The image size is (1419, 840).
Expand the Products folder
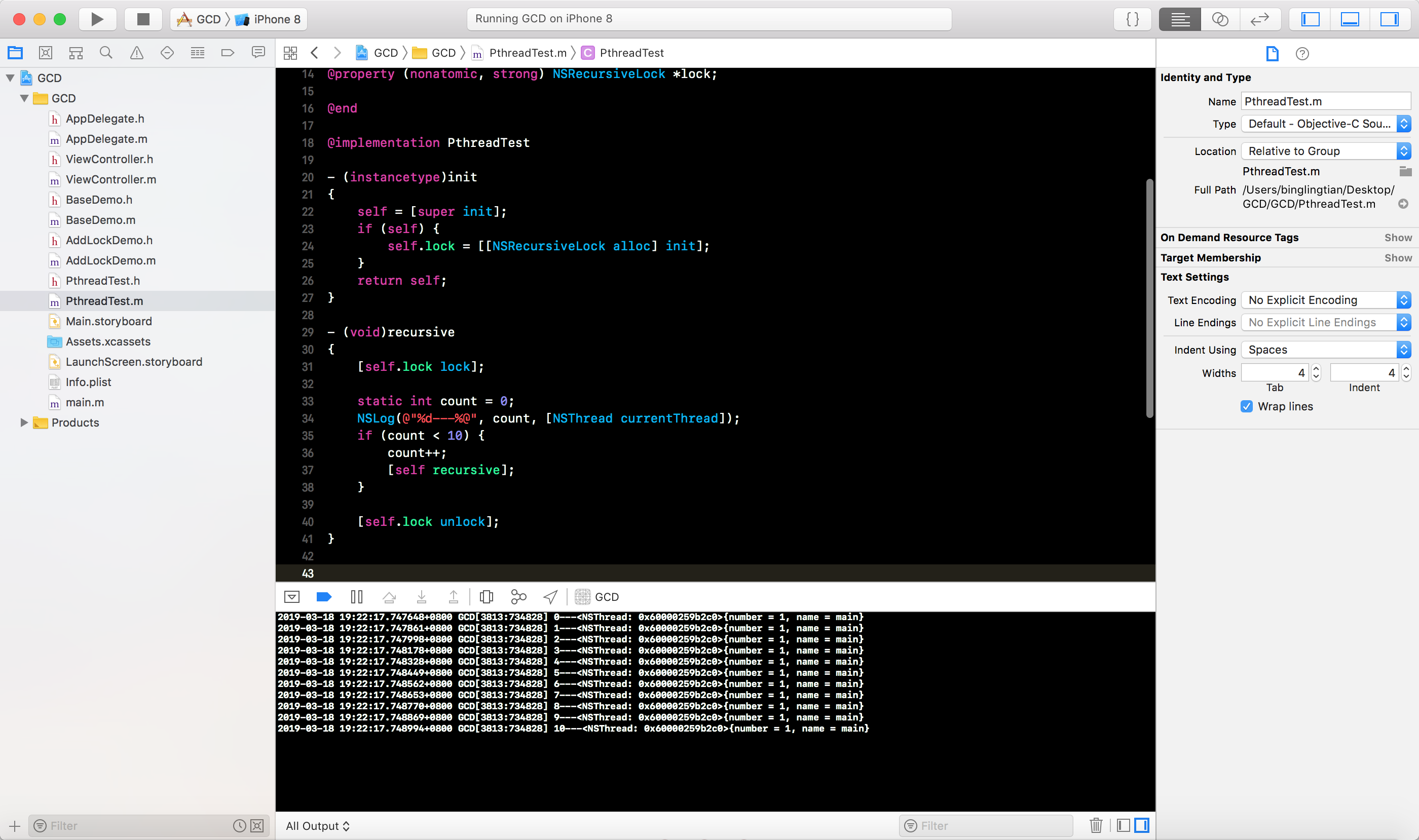tap(24, 422)
